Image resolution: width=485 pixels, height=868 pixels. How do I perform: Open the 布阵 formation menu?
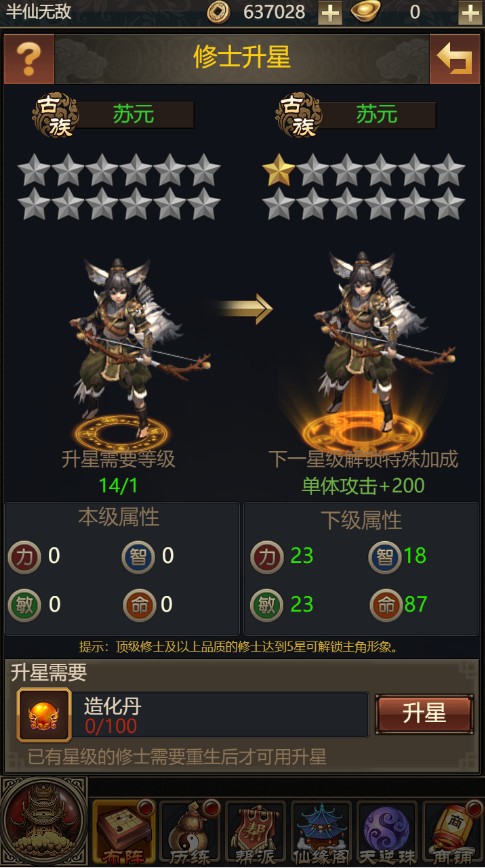point(123,832)
